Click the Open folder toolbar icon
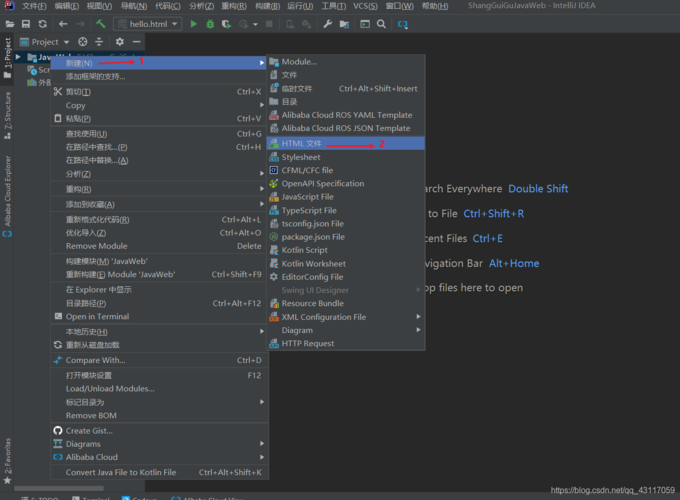This screenshot has height=500, width=680. click(10, 24)
